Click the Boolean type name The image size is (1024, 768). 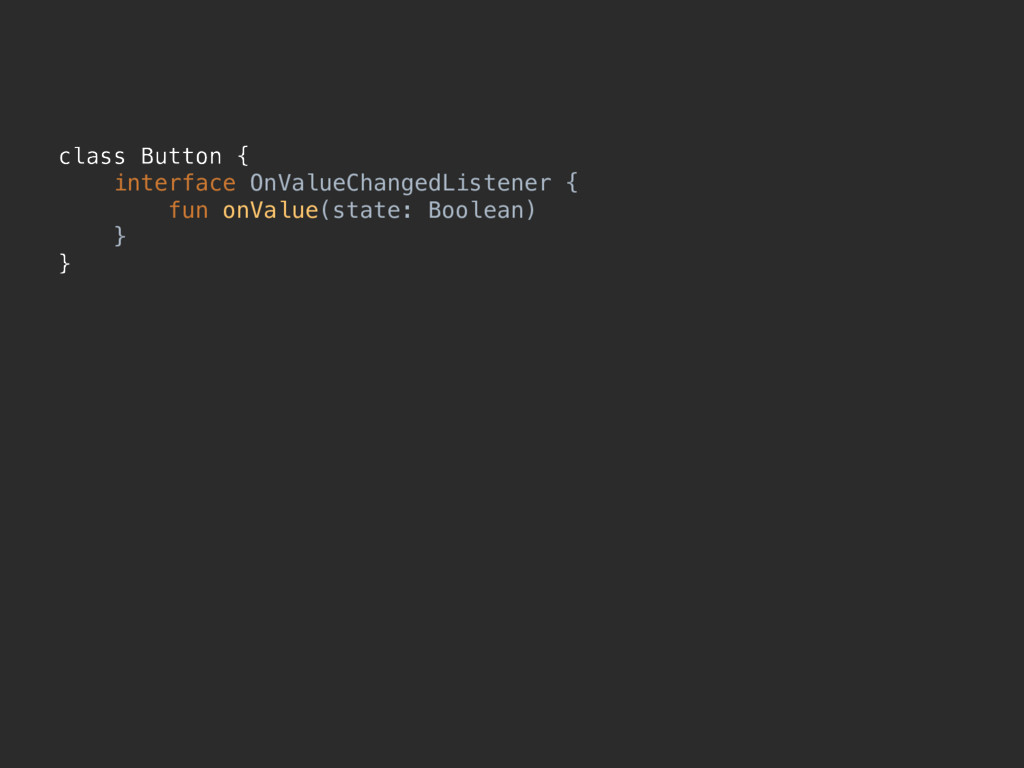point(476,210)
